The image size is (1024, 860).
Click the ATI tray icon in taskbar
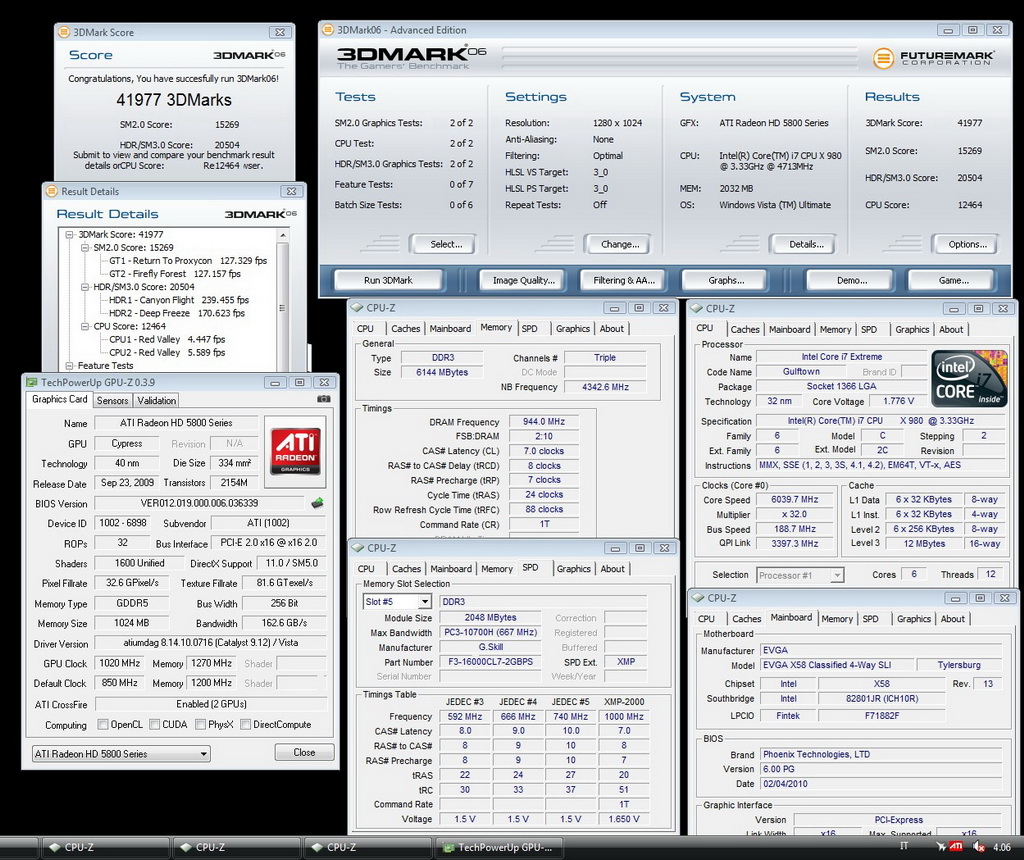pos(955,846)
